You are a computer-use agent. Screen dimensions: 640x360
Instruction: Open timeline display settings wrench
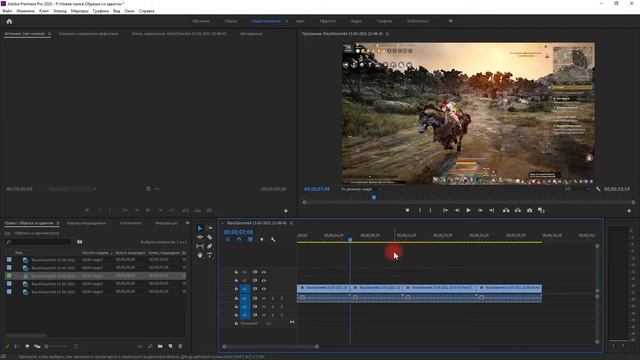273,240
